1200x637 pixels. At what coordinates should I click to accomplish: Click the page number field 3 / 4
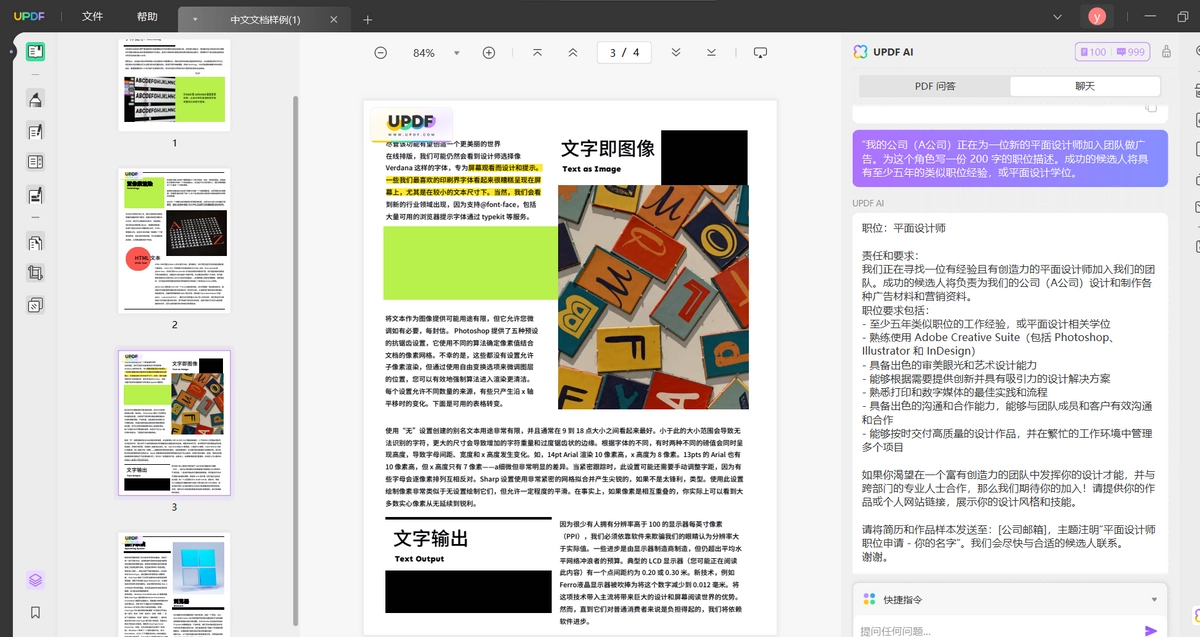point(624,53)
